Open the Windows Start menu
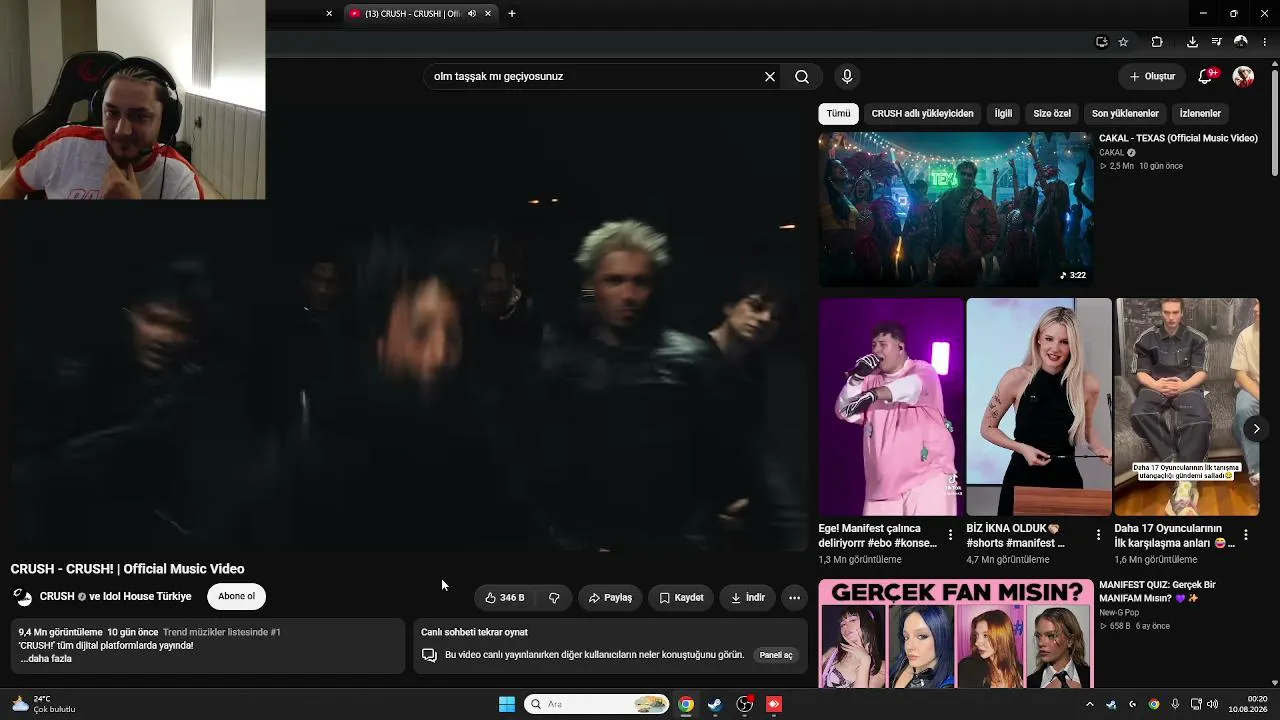The height and width of the screenshot is (720, 1280). [x=507, y=704]
